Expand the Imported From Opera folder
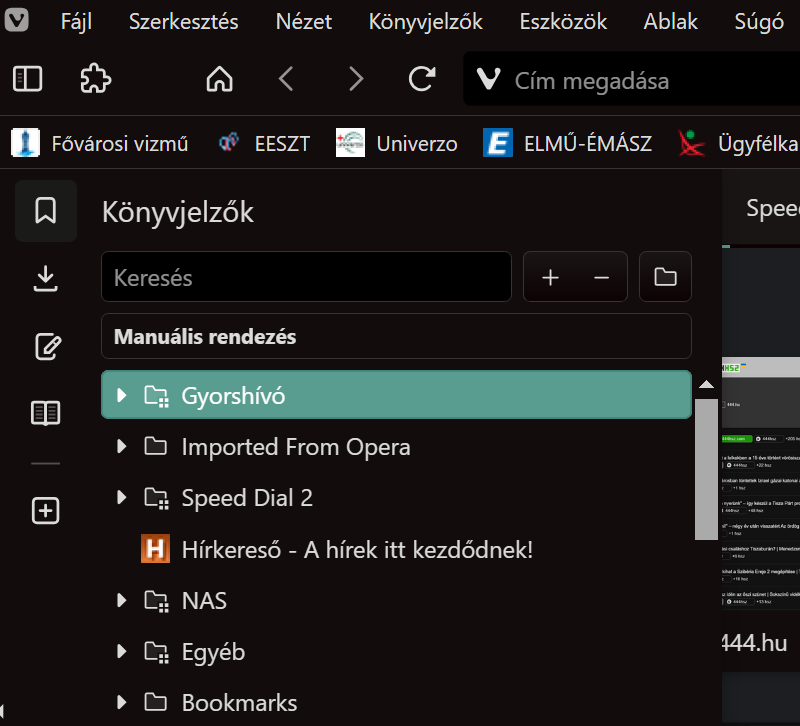The height and width of the screenshot is (726, 800). 122,447
